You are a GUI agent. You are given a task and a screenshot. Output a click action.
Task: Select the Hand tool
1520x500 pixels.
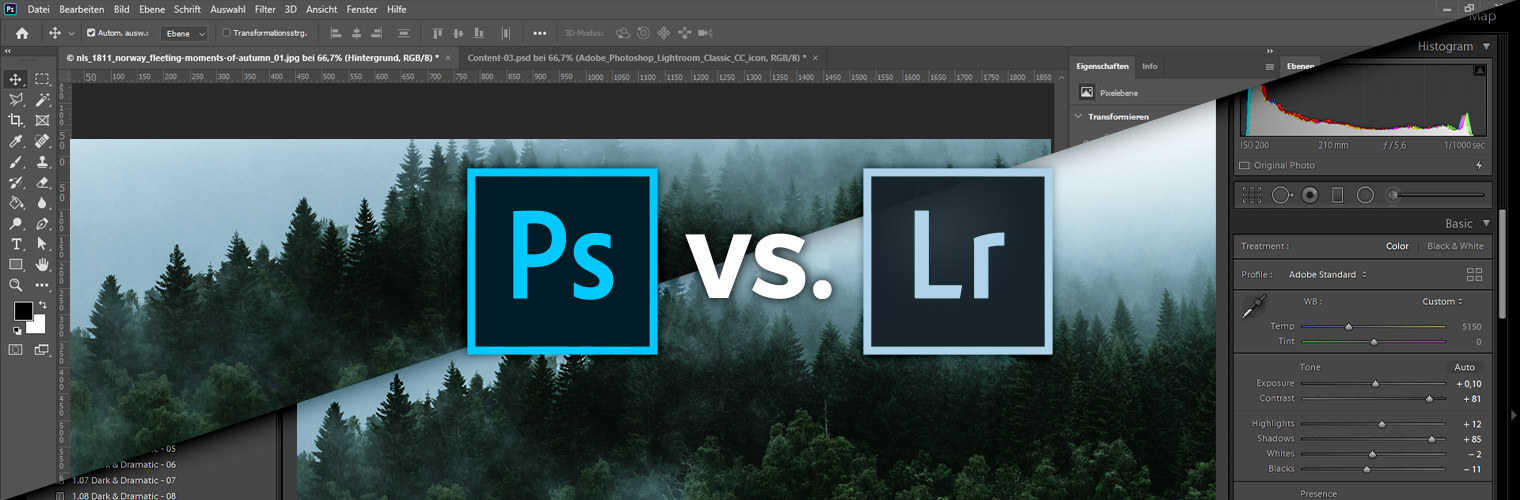(43, 264)
